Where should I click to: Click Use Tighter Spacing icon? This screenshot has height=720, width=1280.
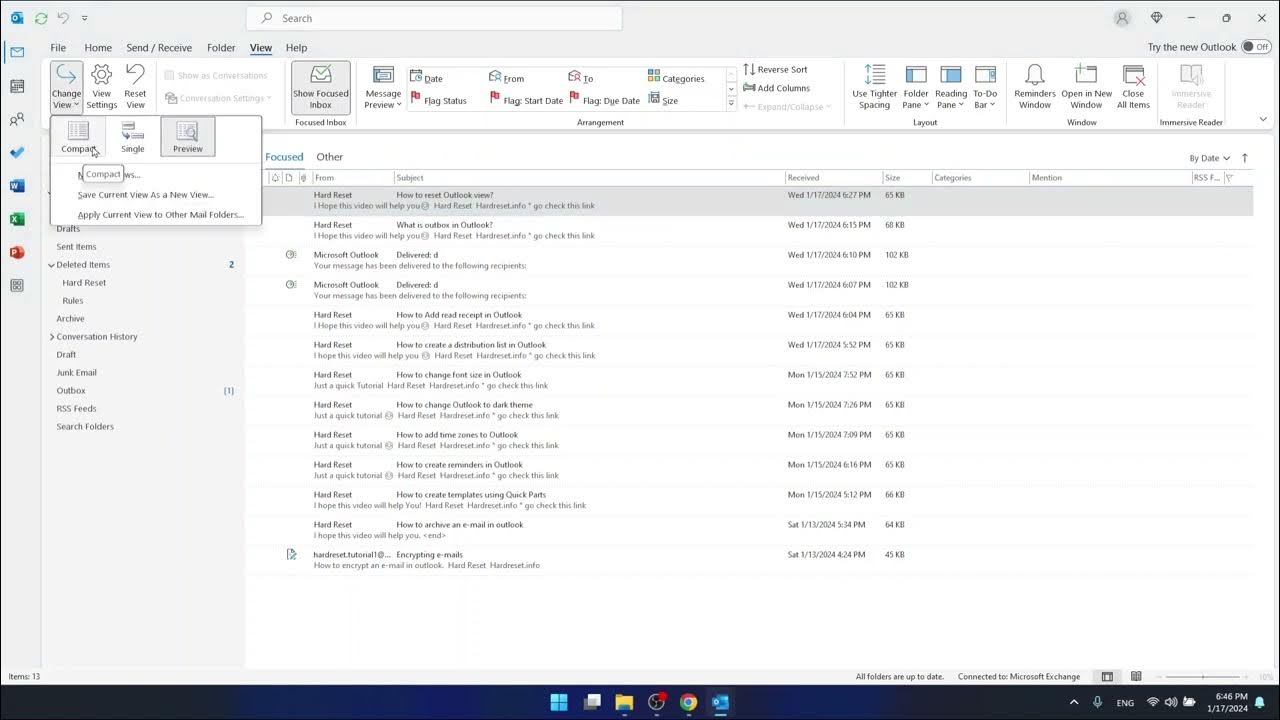point(874,76)
